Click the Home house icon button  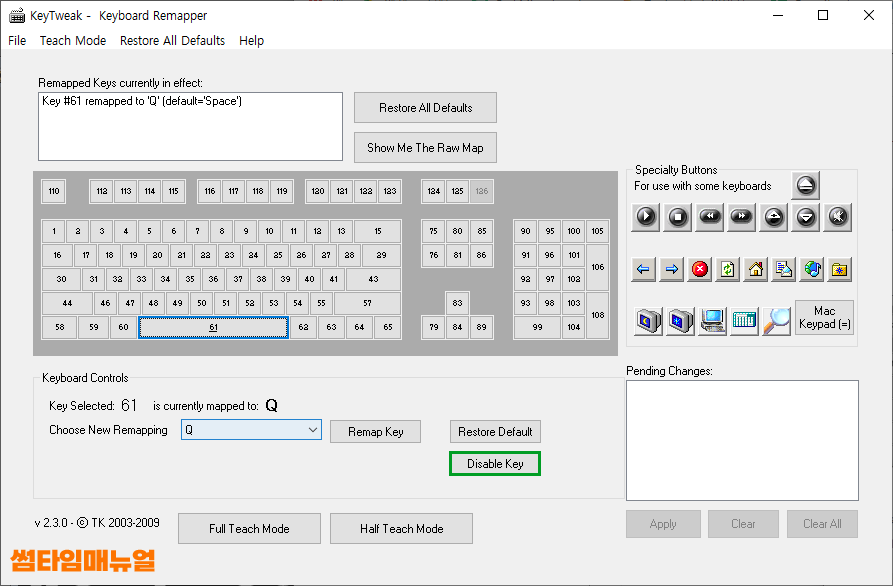[x=756, y=269]
